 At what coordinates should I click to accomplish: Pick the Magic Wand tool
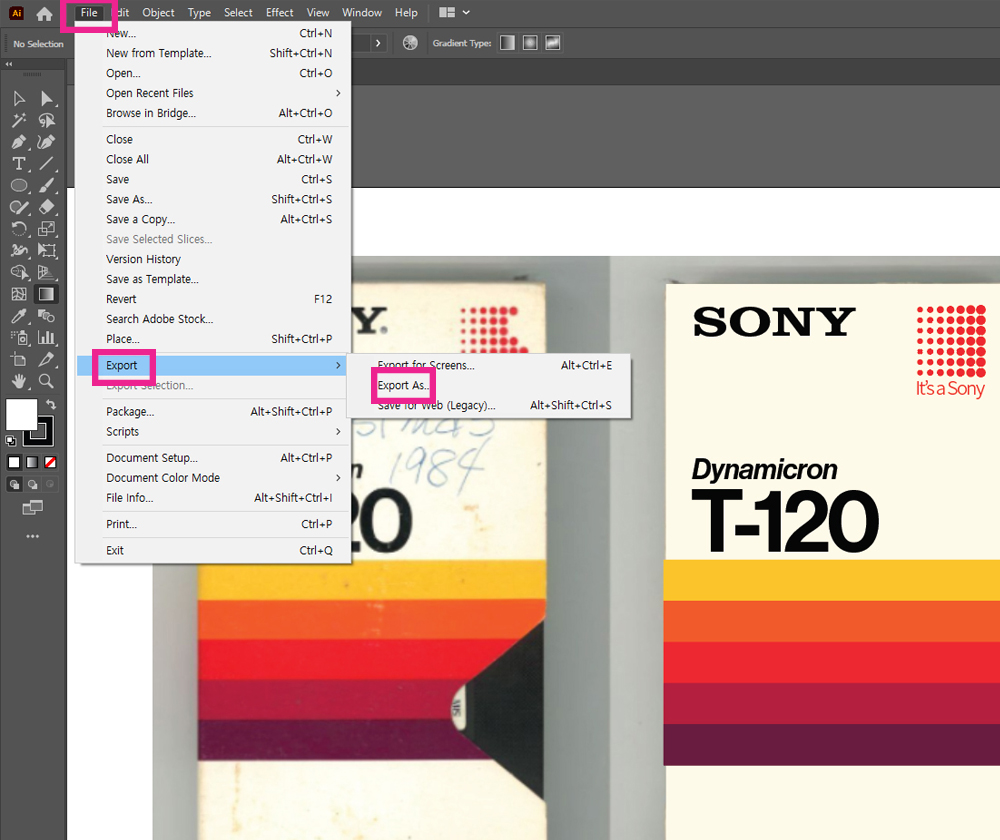[x=19, y=120]
